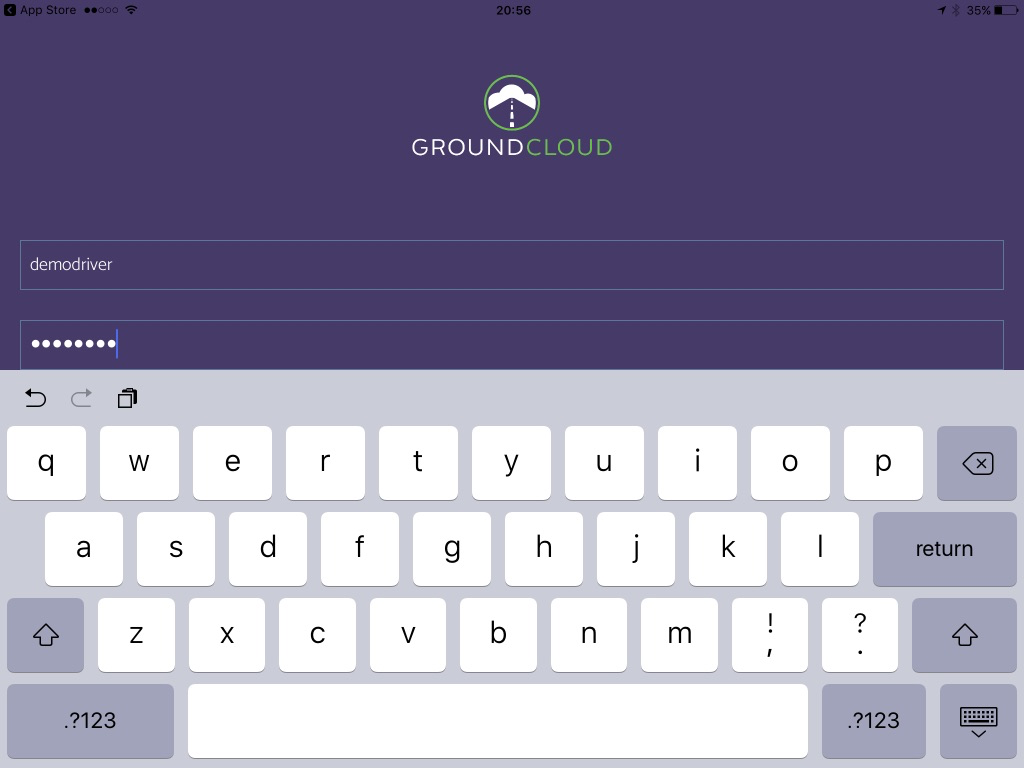Screen dimensions: 1024x768
Task: Hide the keyboard with dismiss key
Action: pyautogui.click(x=978, y=721)
